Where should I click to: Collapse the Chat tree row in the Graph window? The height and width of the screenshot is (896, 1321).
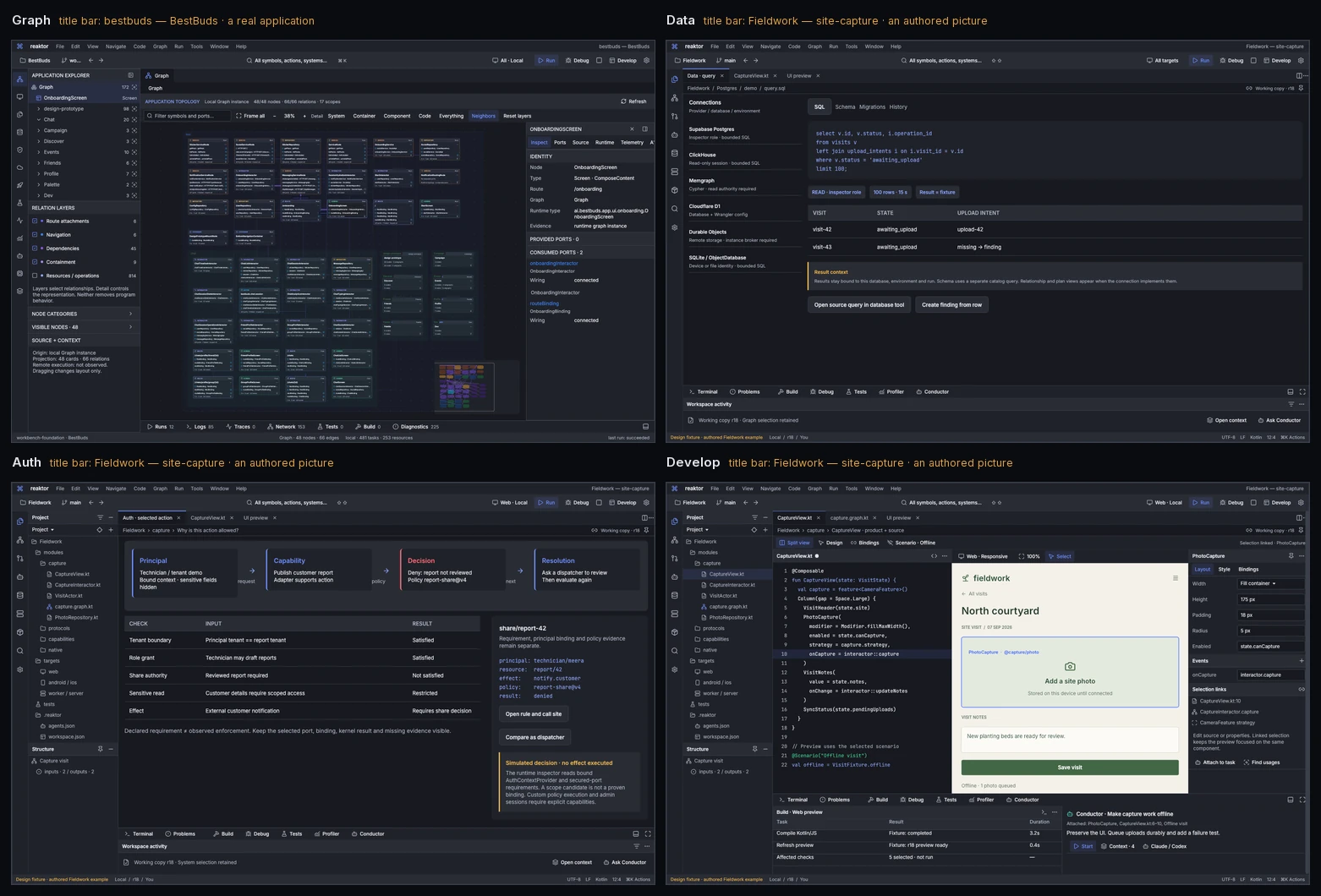click(39, 119)
